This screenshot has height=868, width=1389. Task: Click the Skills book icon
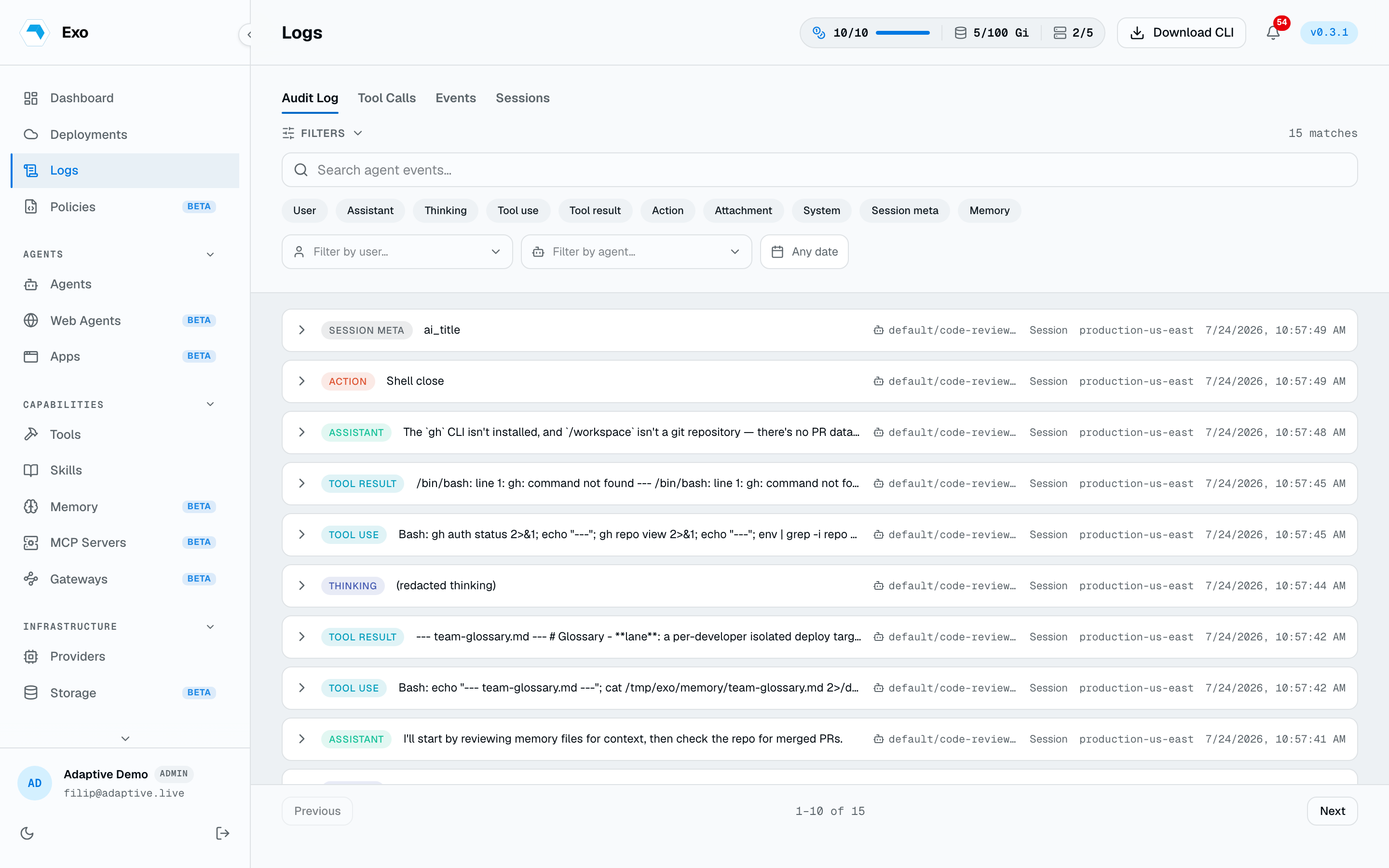(x=31, y=470)
